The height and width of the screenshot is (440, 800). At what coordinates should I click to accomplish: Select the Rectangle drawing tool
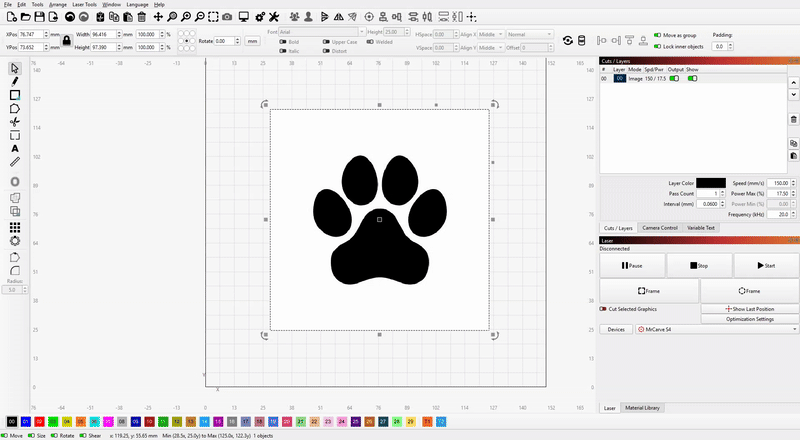pos(15,95)
